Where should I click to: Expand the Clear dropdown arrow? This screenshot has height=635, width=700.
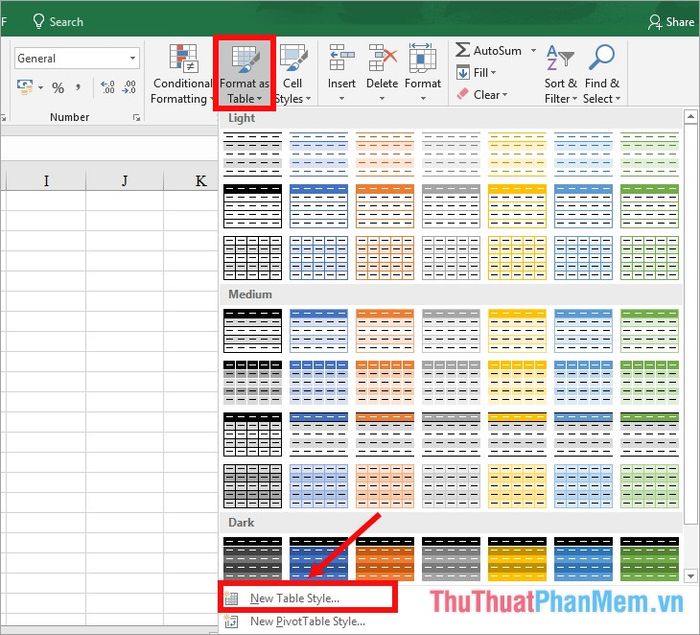click(x=505, y=95)
